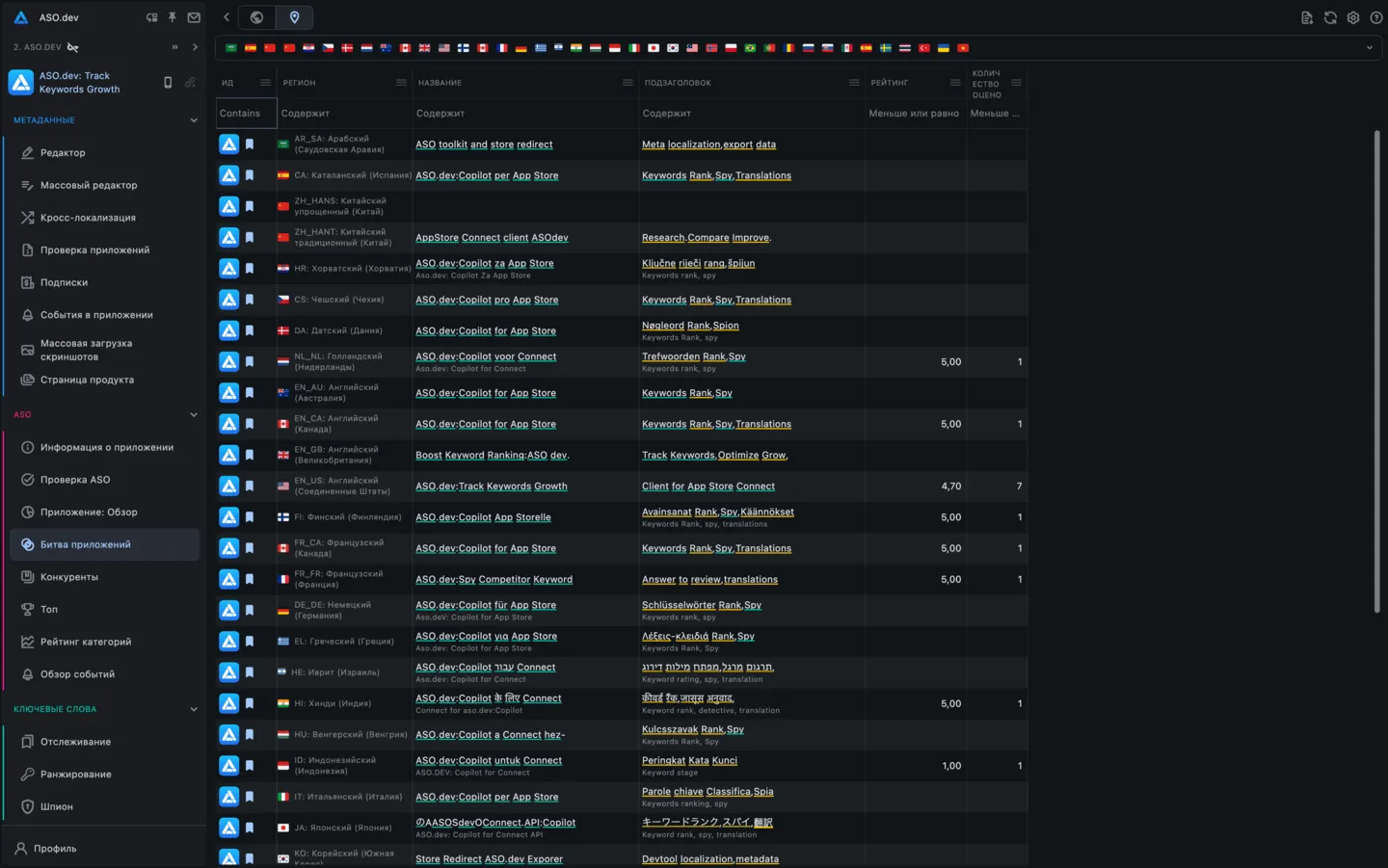Collapse the КЛЮЧЕВЫЕ СЛОВА section

pyautogui.click(x=194, y=709)
